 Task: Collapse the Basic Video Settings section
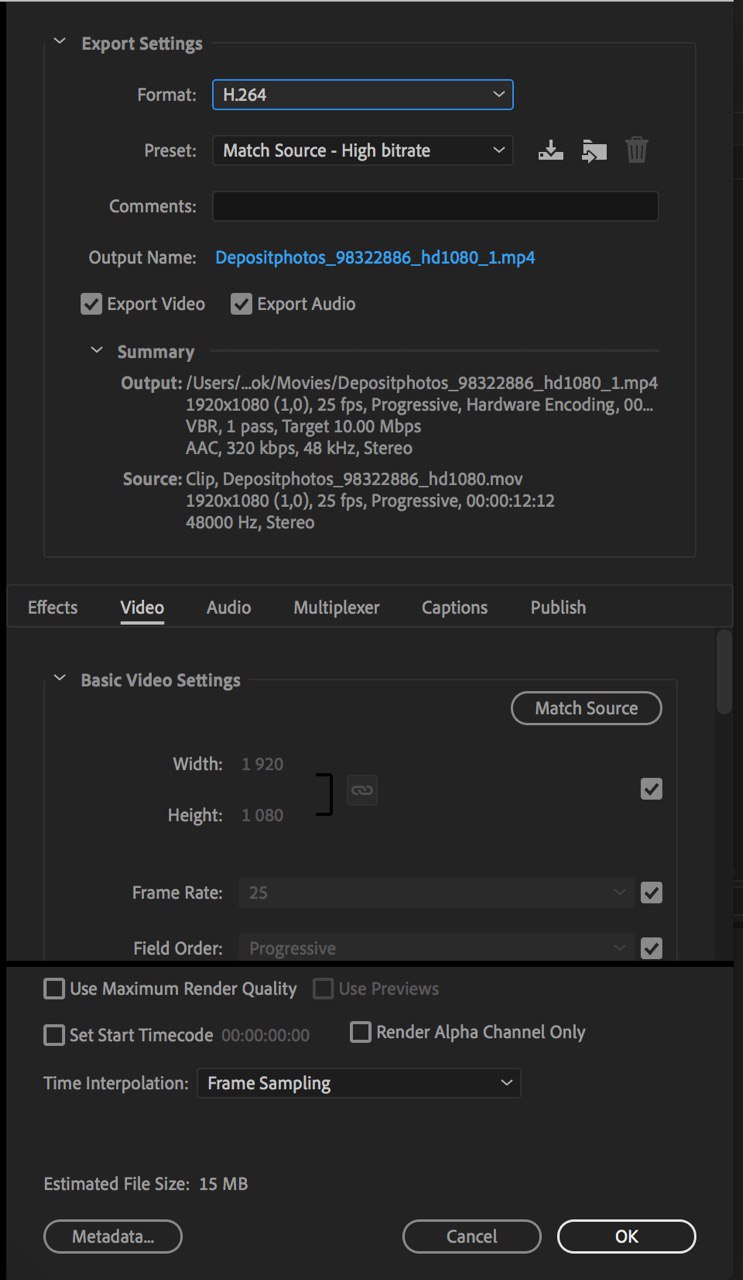(60, 679)
